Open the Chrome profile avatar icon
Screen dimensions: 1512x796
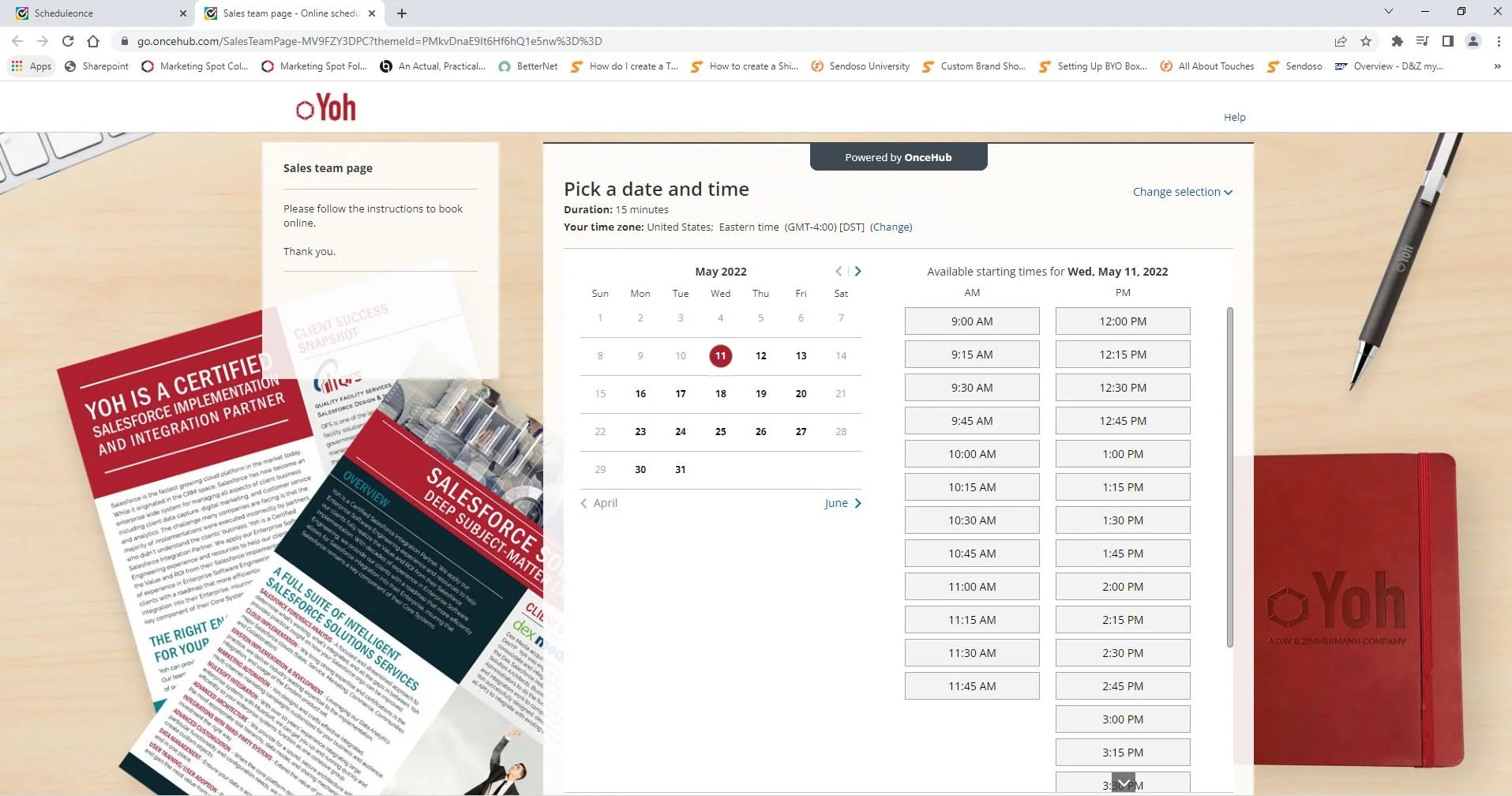coord(1473,41)
